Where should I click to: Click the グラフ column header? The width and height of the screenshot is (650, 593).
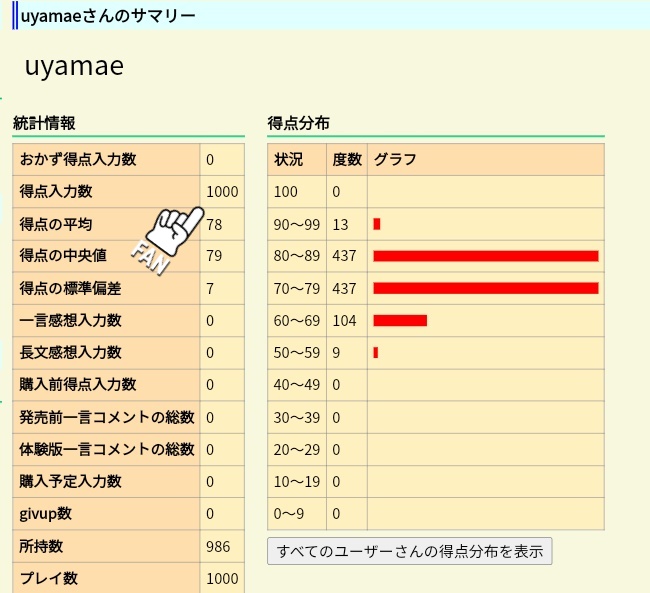[395, 159]
